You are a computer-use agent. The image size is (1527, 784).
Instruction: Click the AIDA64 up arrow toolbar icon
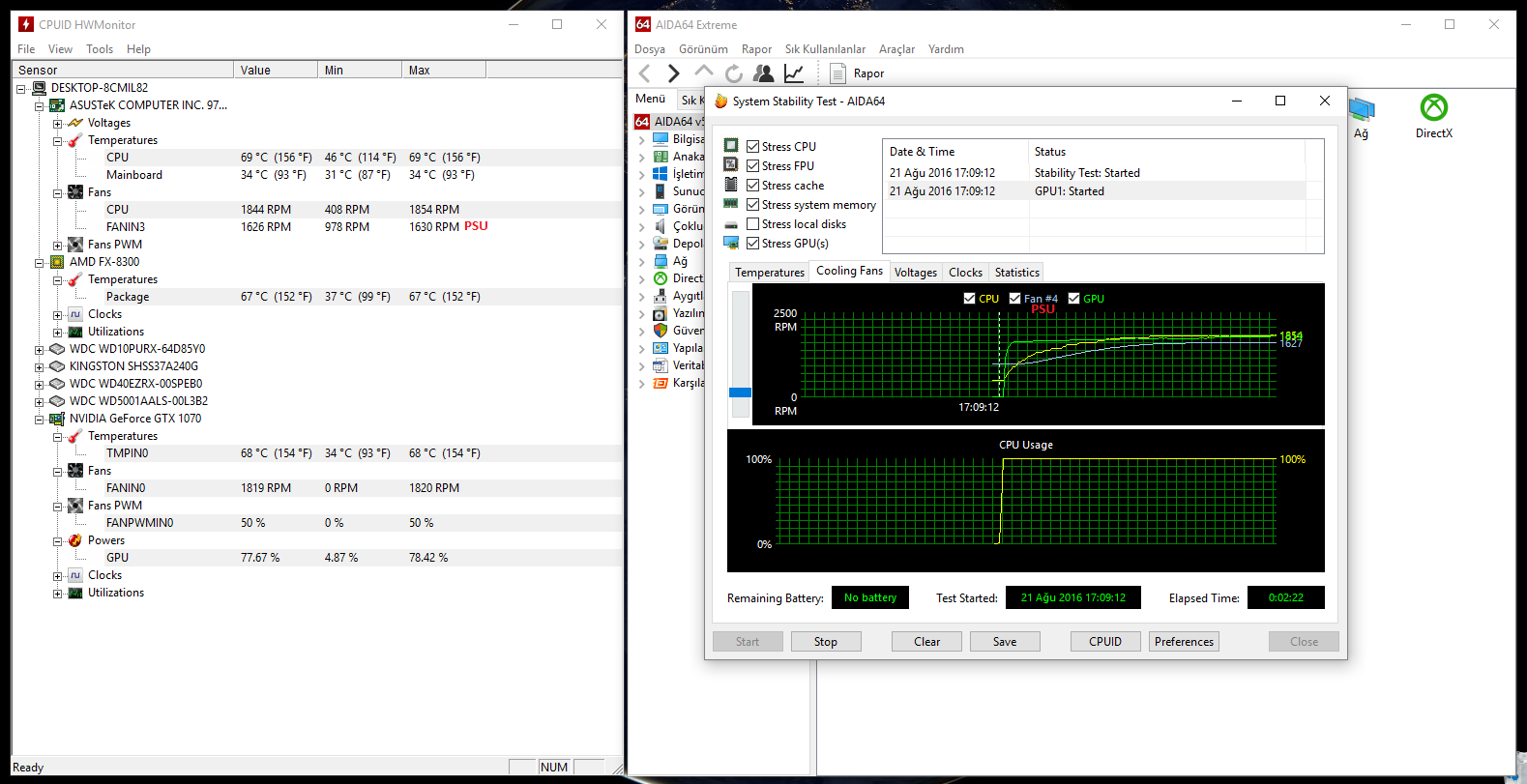click(x=704, y=73)
